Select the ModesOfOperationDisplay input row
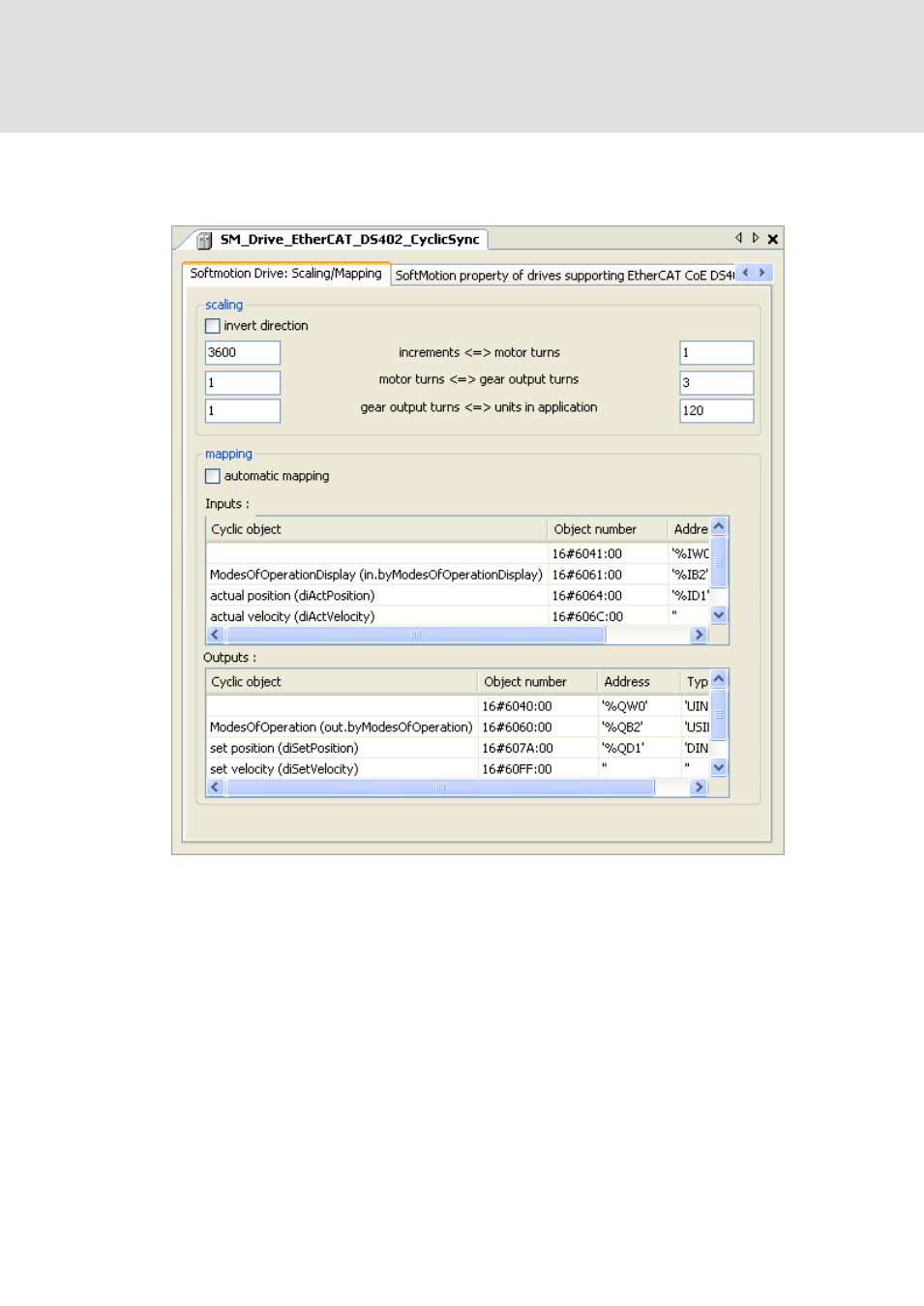 [459, 575]
